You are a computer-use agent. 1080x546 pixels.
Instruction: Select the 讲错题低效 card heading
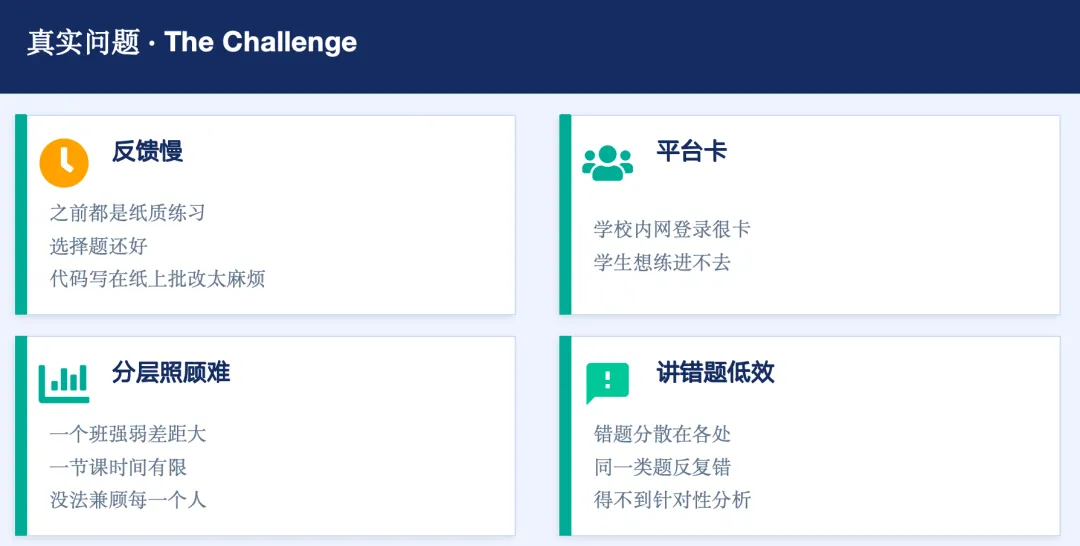coord(715,372)
